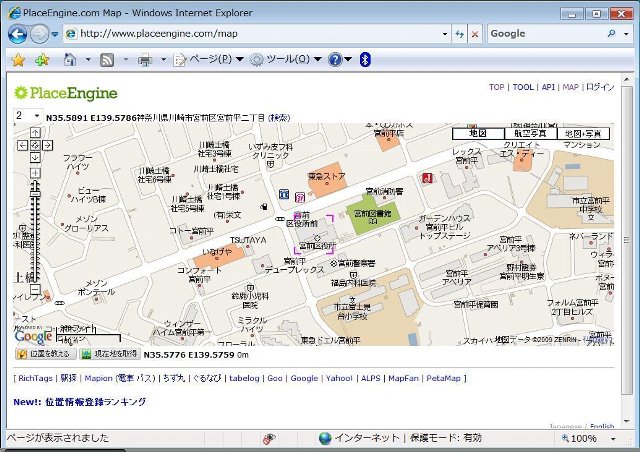Click the Bluetooth toolbar icon
This screenshot has height=452, width=640.
365,60
